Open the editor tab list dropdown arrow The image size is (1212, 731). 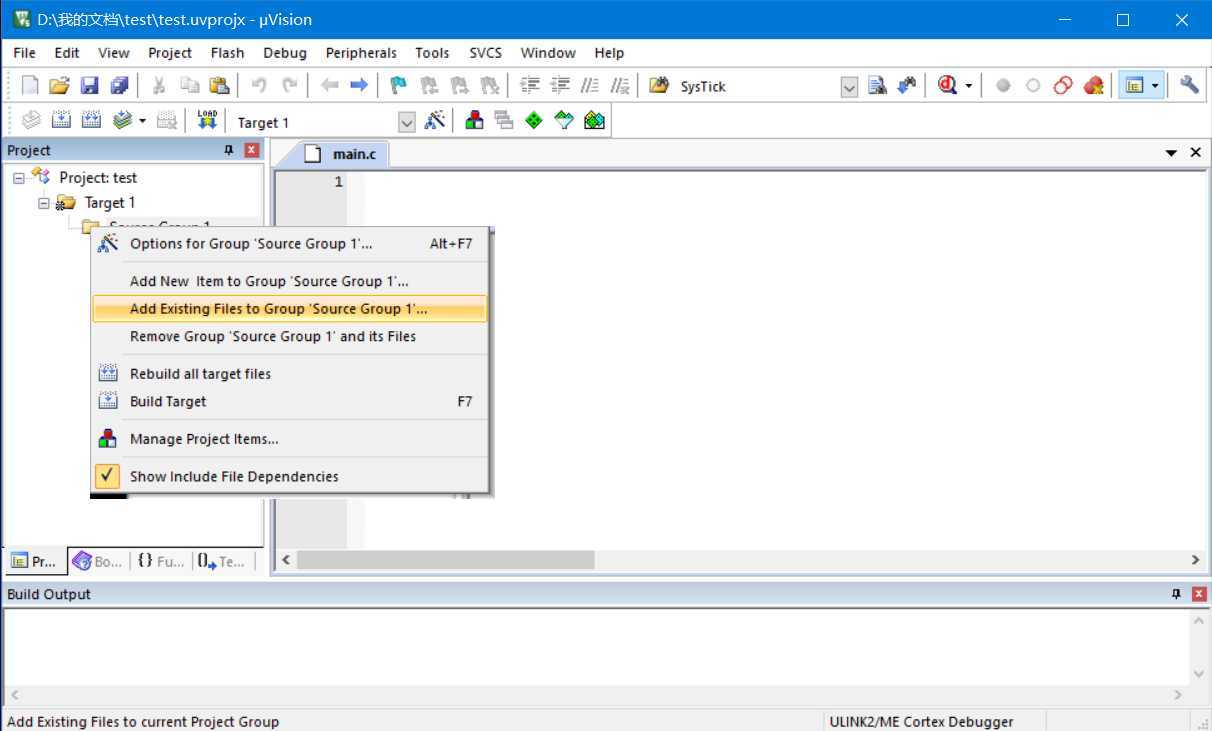(1172, 153)
